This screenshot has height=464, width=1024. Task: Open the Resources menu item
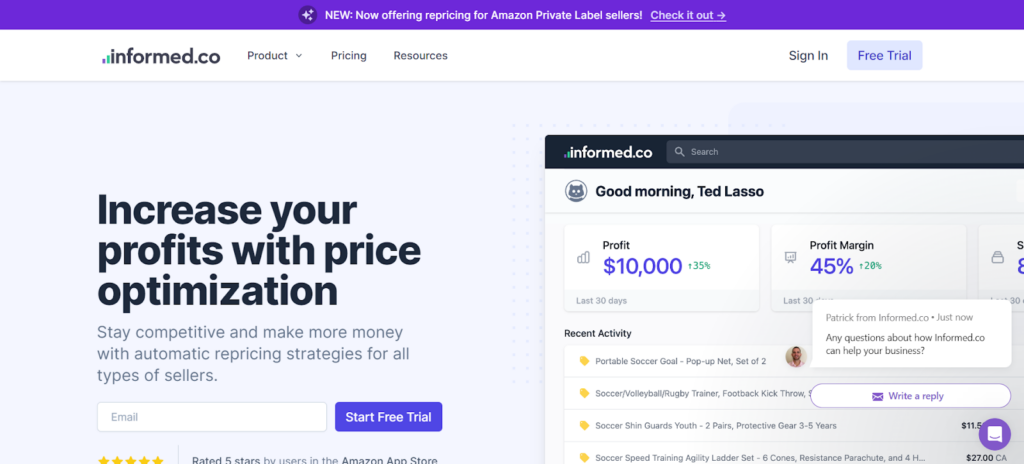420,56
